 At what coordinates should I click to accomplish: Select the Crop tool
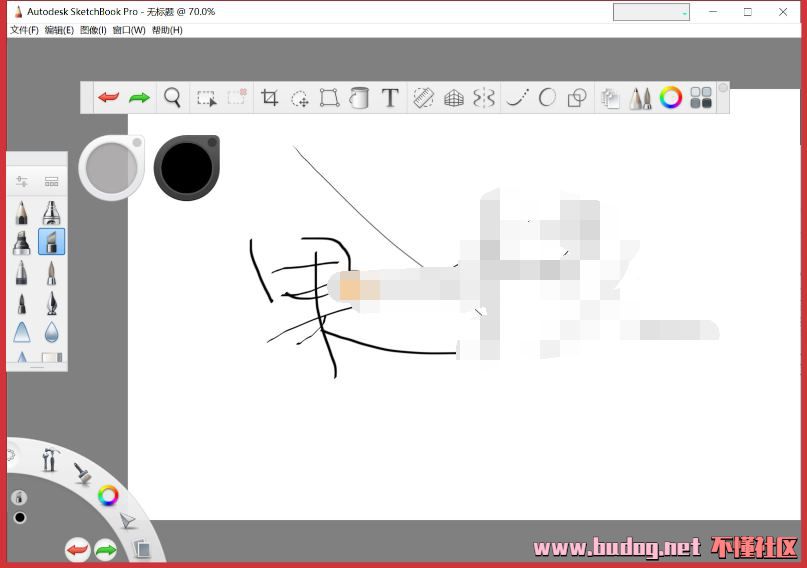click(269, 98)
